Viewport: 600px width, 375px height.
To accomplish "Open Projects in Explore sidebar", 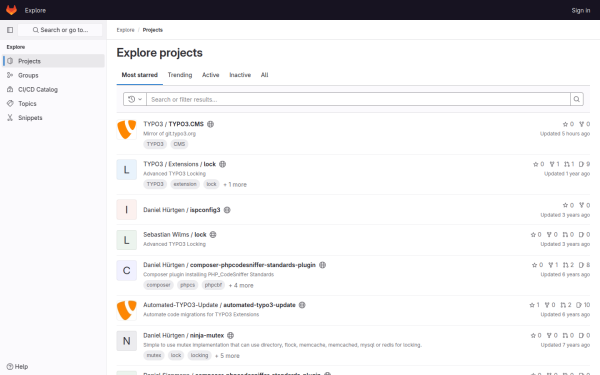I will click(54, 61).
